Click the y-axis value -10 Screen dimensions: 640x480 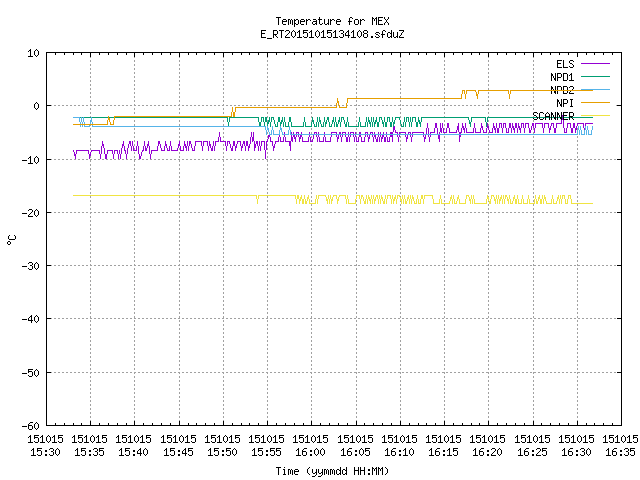coord(31,160)
